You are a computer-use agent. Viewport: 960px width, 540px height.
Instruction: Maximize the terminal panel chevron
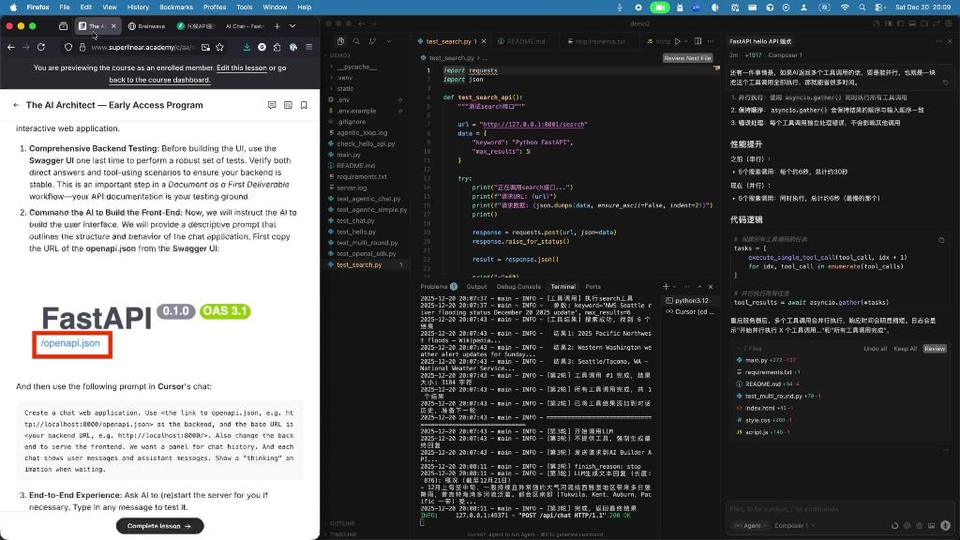699,287
